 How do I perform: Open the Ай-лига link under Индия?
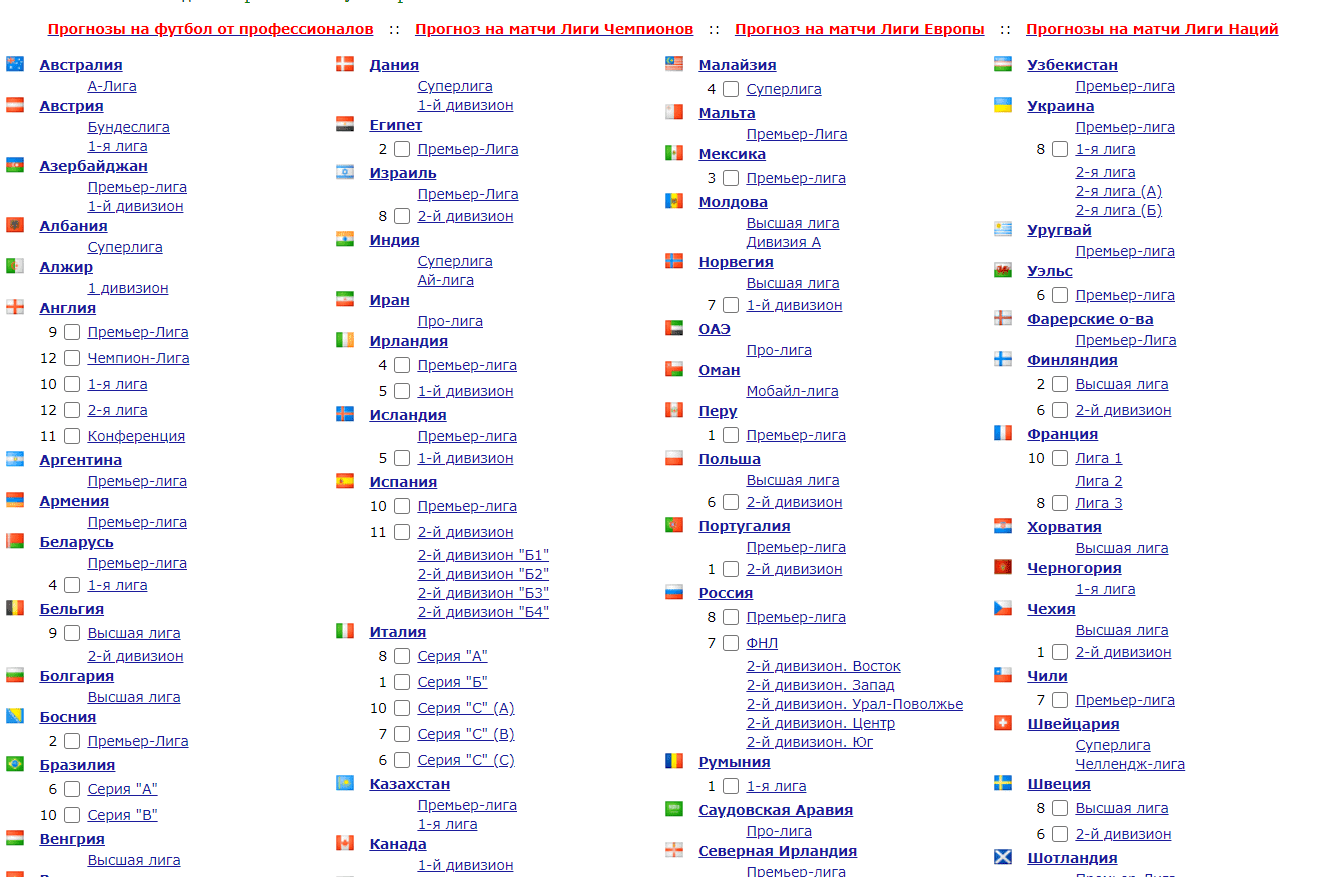point(446,280)
